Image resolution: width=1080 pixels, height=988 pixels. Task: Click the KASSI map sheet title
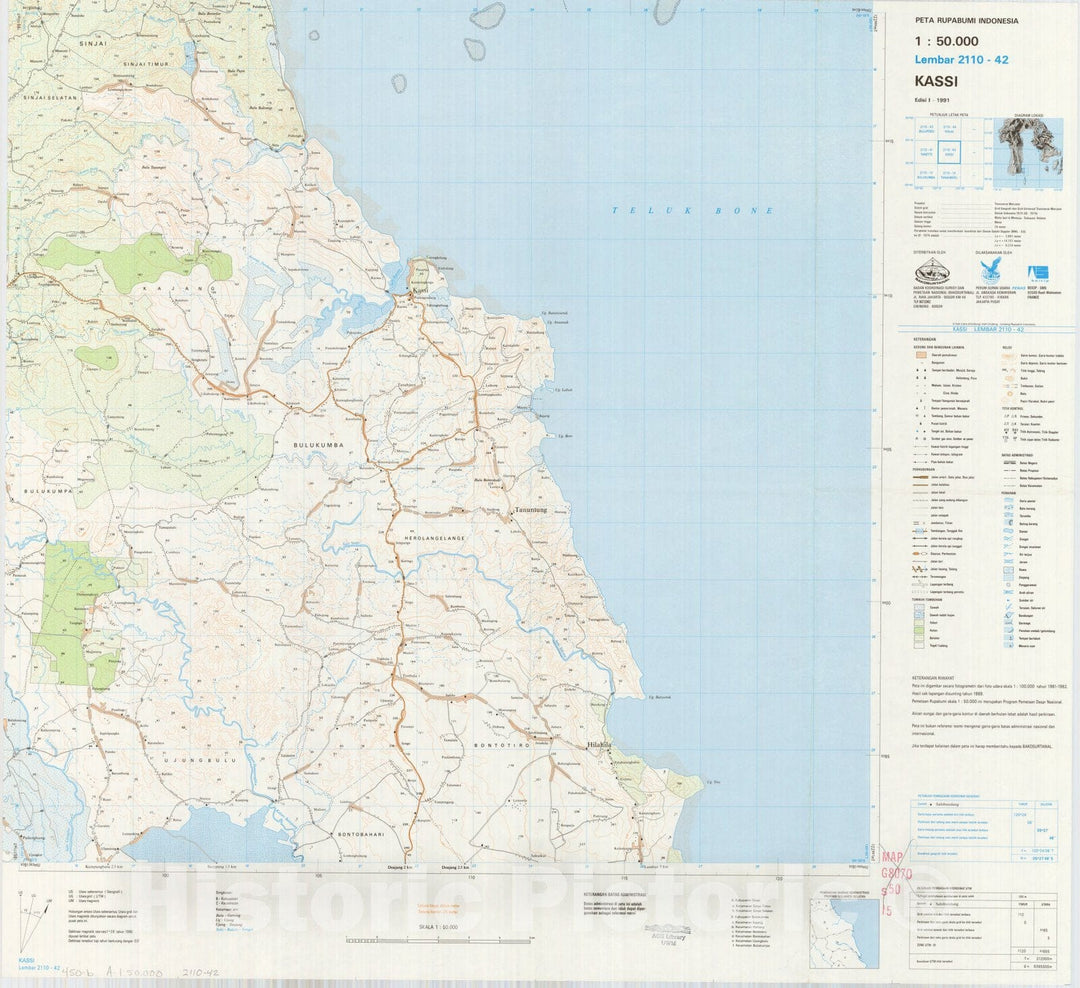coord(936,81)
